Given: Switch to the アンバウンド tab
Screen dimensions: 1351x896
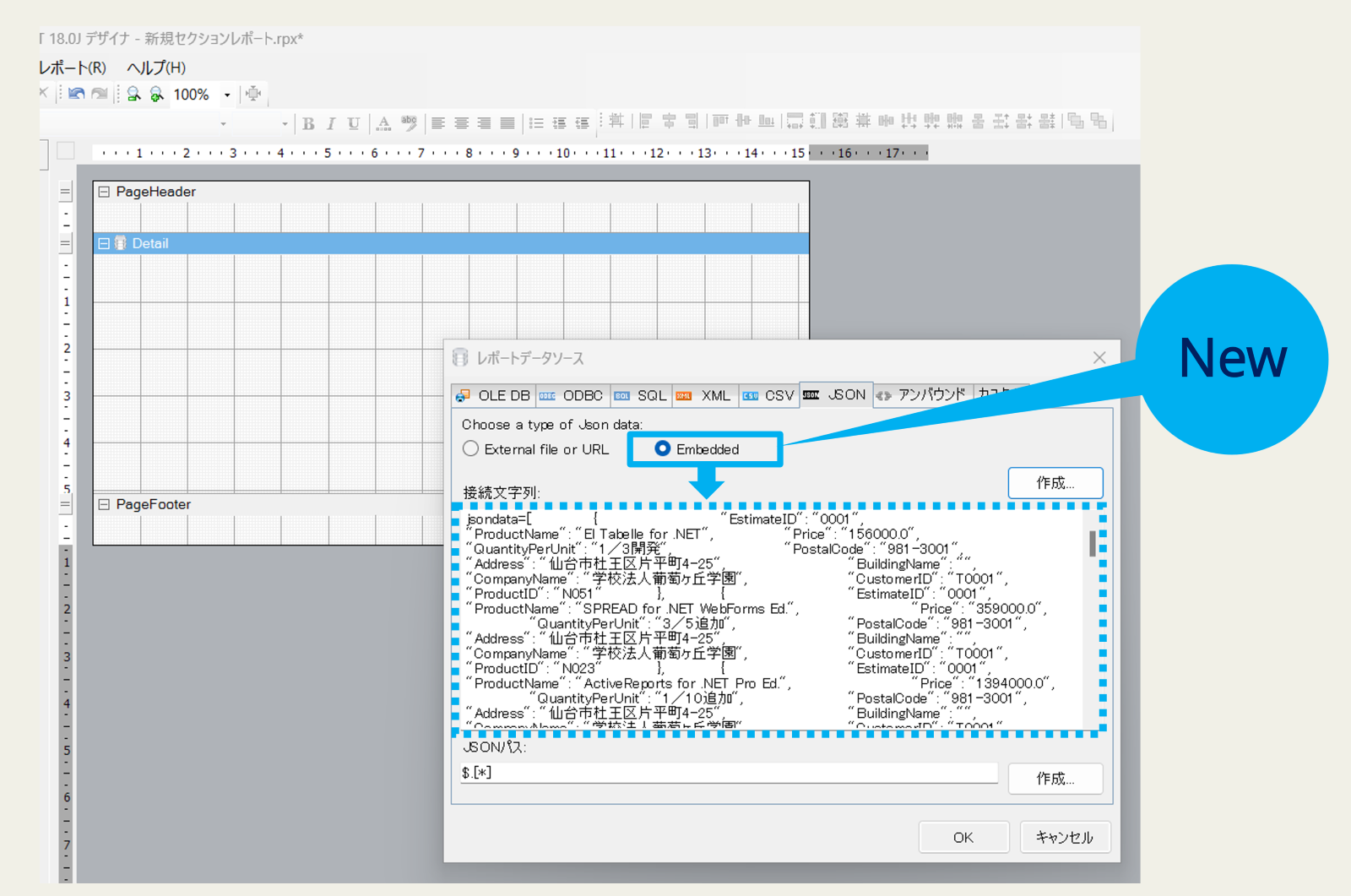Looking at the screenshot, I should click(922, 395).
